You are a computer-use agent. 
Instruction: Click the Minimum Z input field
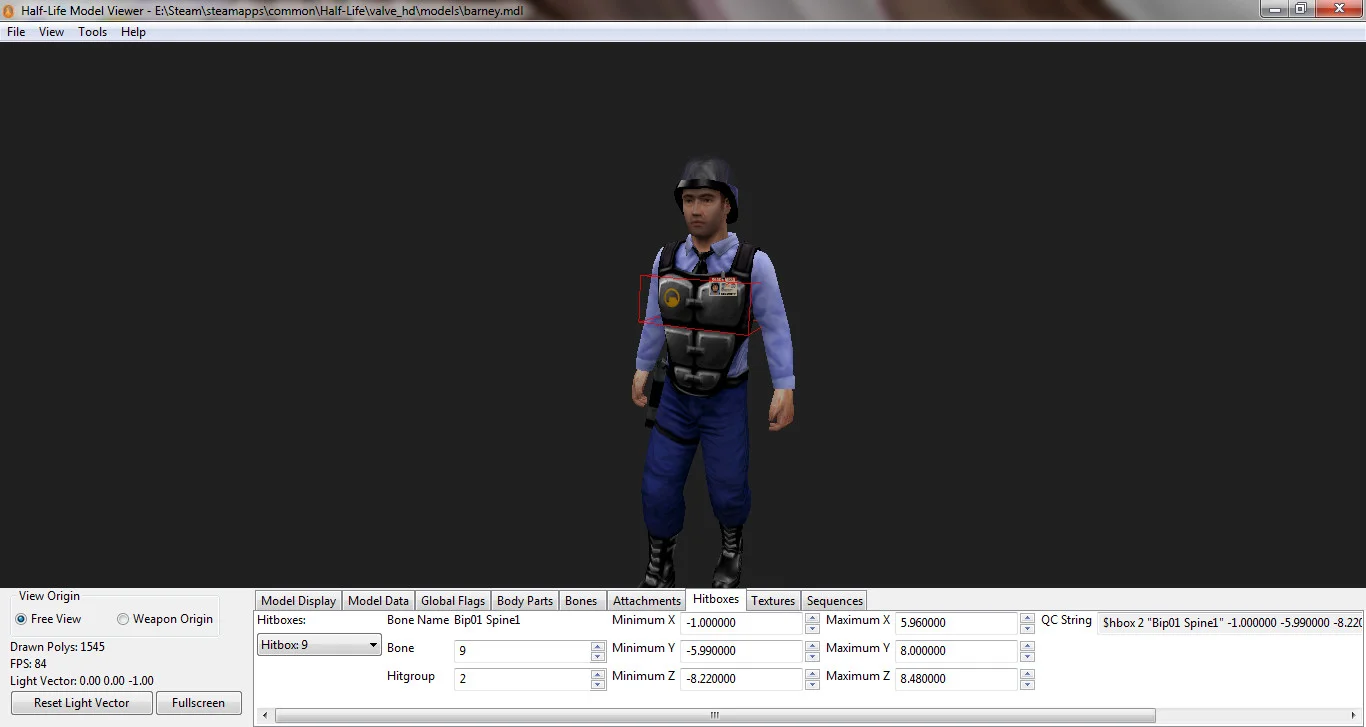[x=742, y=679]
